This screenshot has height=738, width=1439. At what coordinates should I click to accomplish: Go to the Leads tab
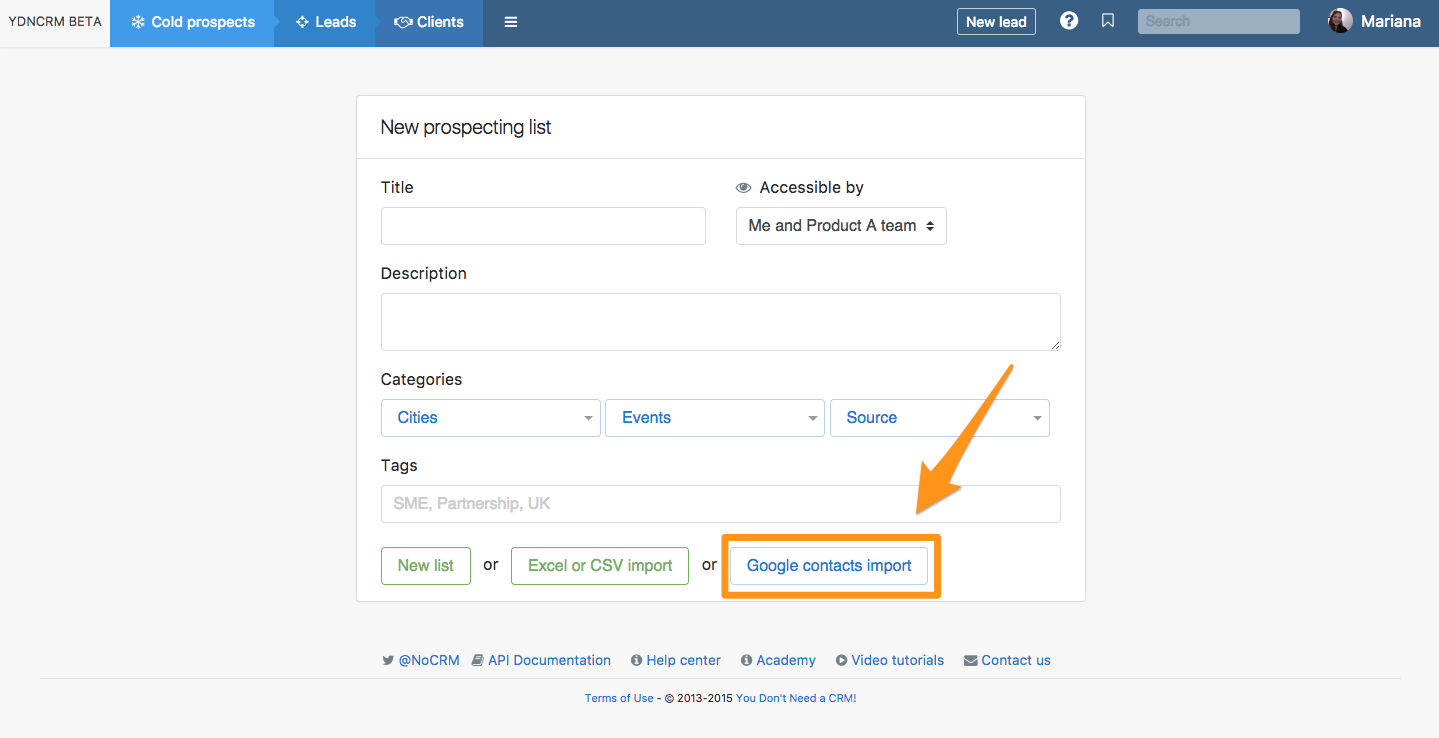326,22
